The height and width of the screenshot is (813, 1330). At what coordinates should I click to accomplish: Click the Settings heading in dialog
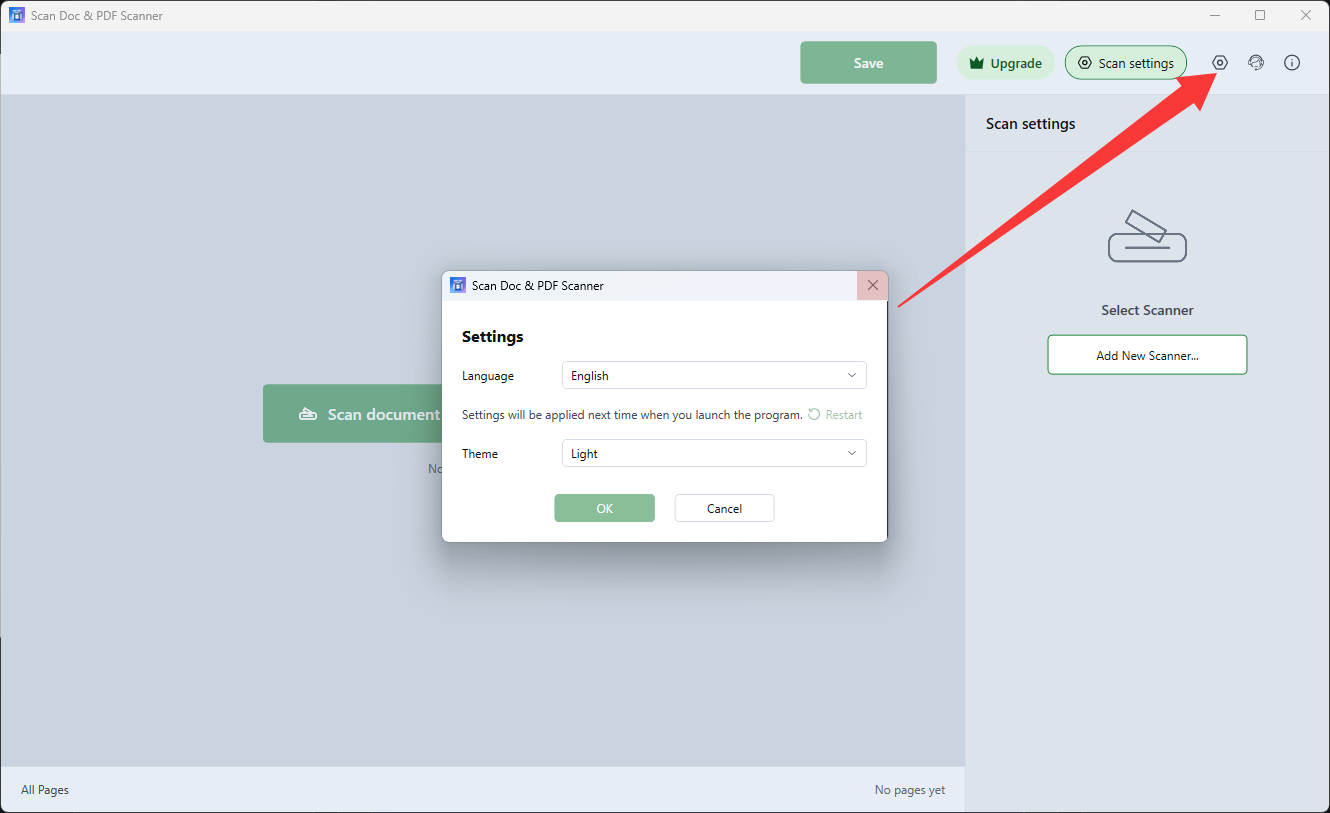tap(493, 337)
